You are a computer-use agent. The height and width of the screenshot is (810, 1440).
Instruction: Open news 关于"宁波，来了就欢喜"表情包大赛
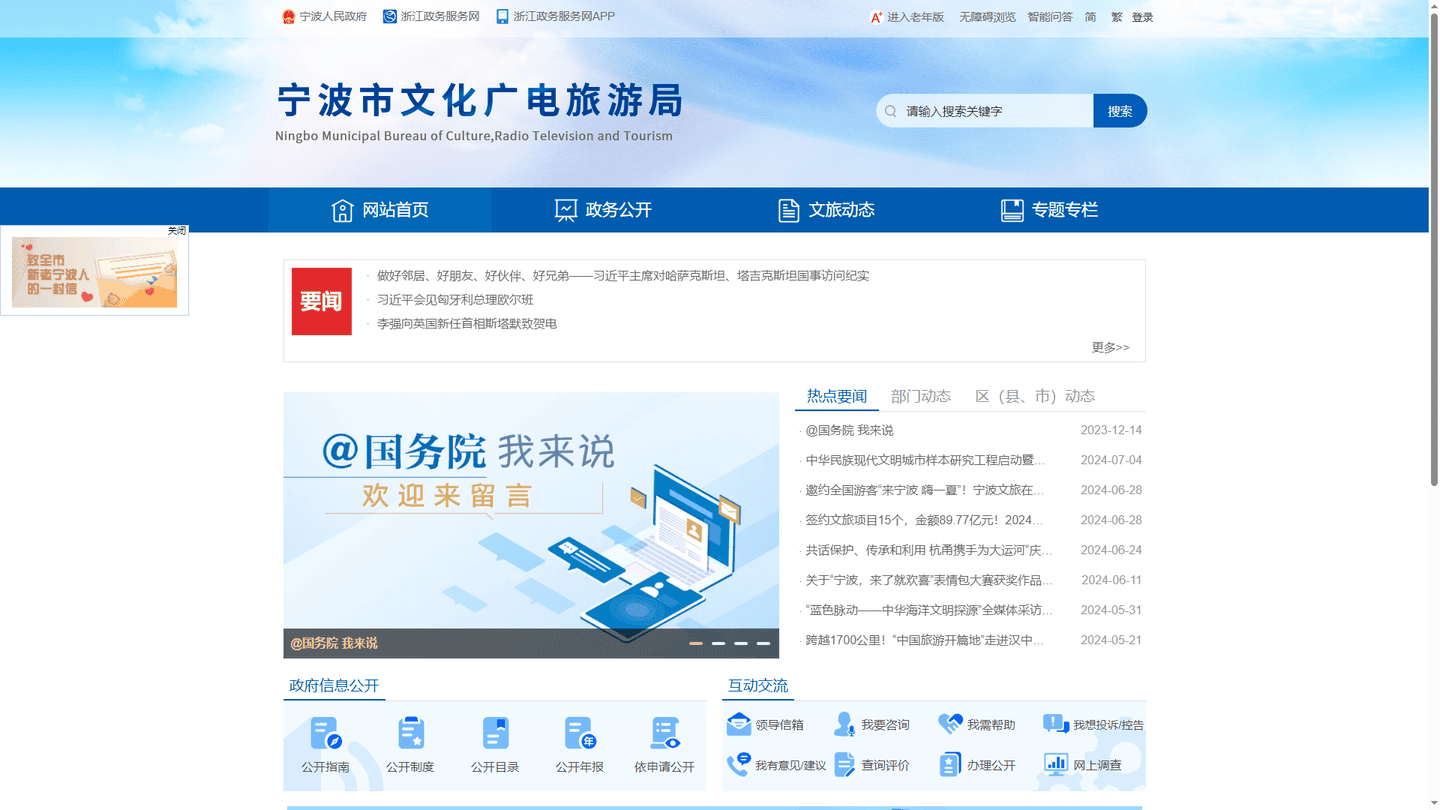(929, 580)
